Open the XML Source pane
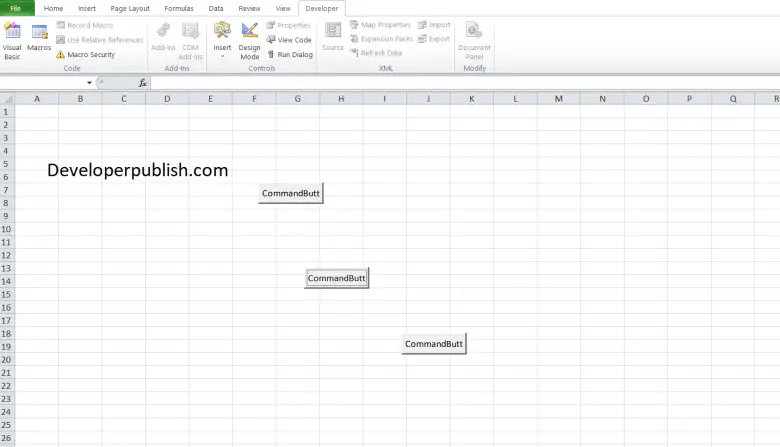This screenshot has width=780, height=447. click(x=332, y=37)
